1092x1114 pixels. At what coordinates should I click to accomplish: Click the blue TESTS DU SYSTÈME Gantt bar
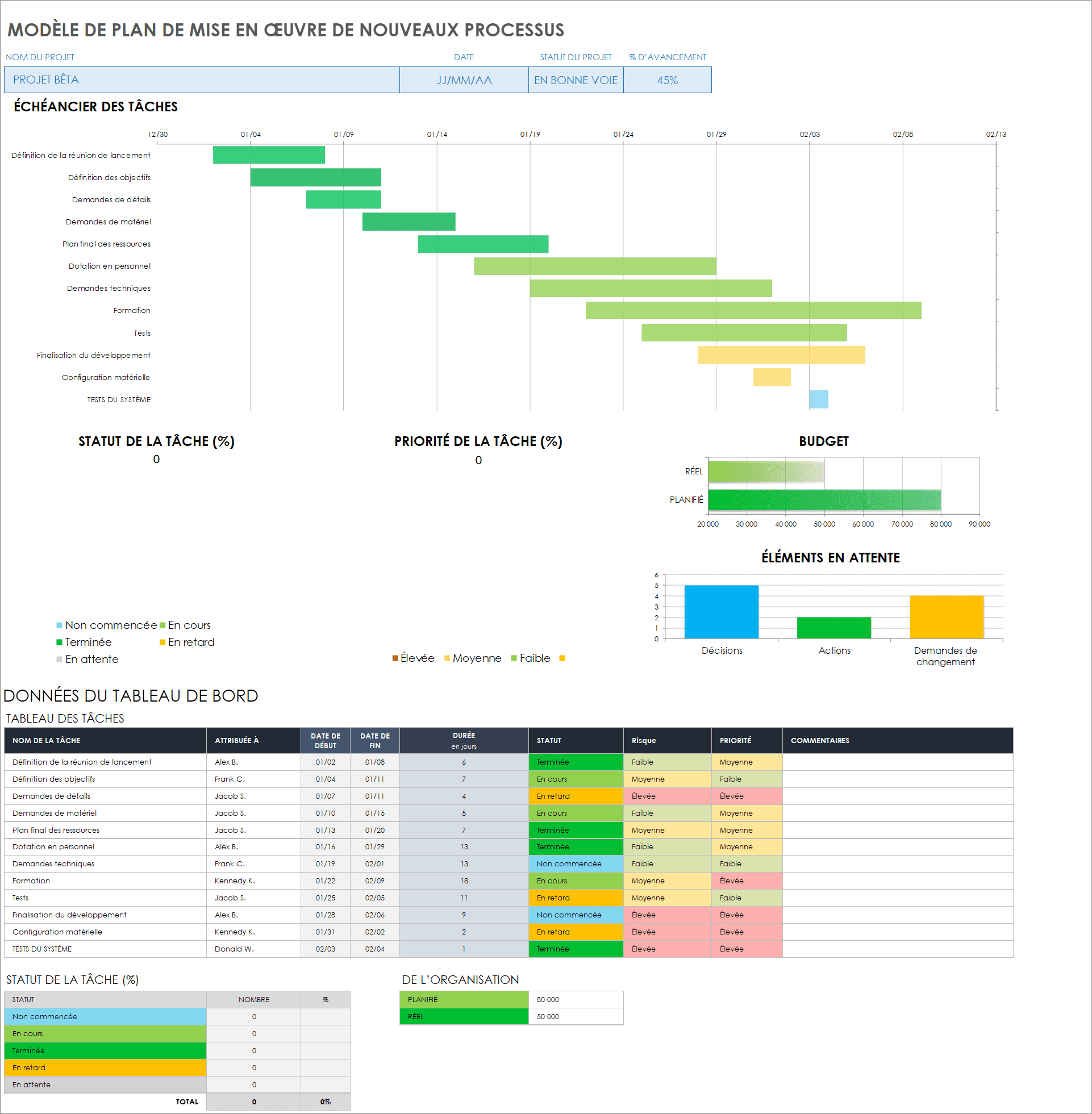[818, 399]
